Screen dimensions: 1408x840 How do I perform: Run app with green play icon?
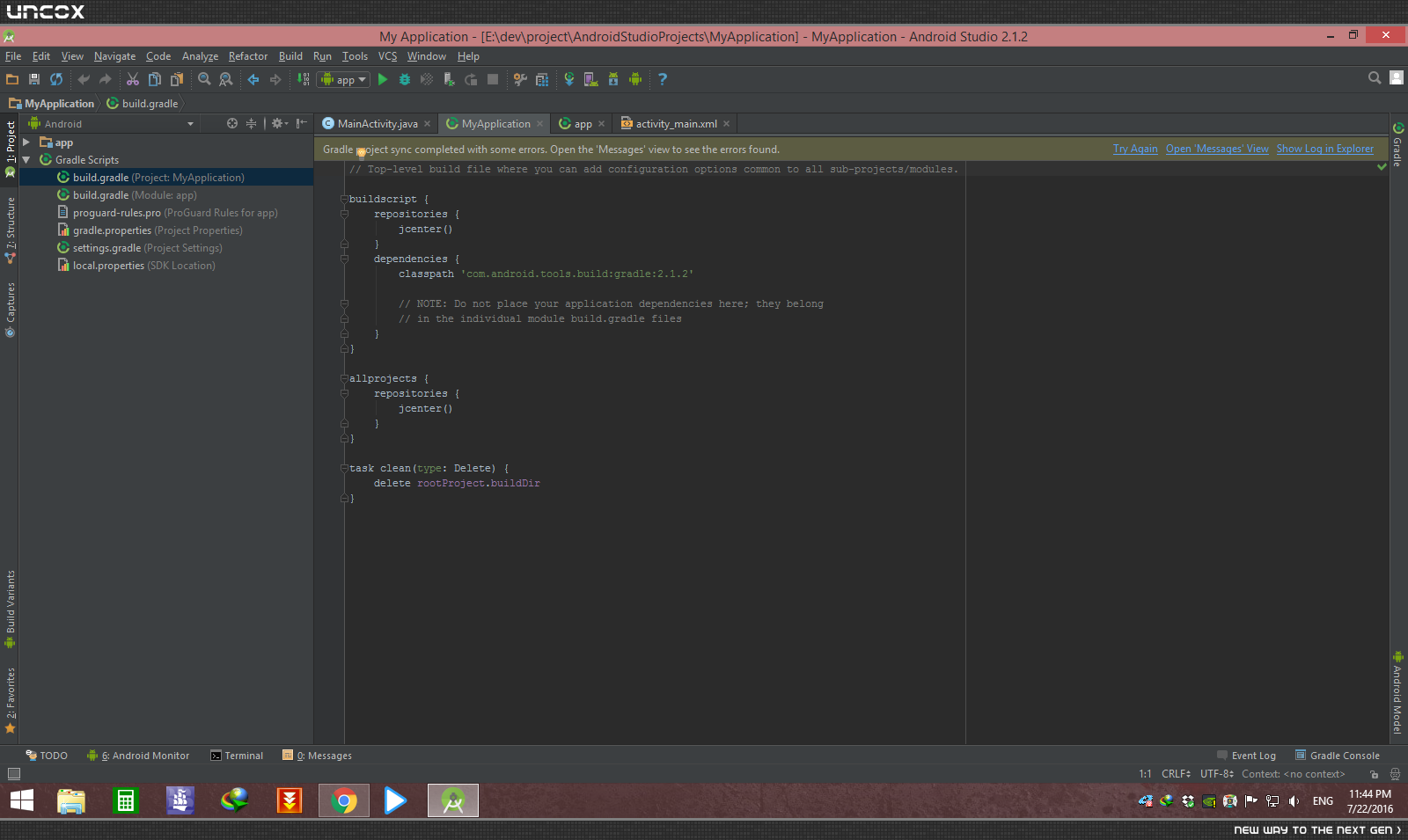tap(383, 79)
